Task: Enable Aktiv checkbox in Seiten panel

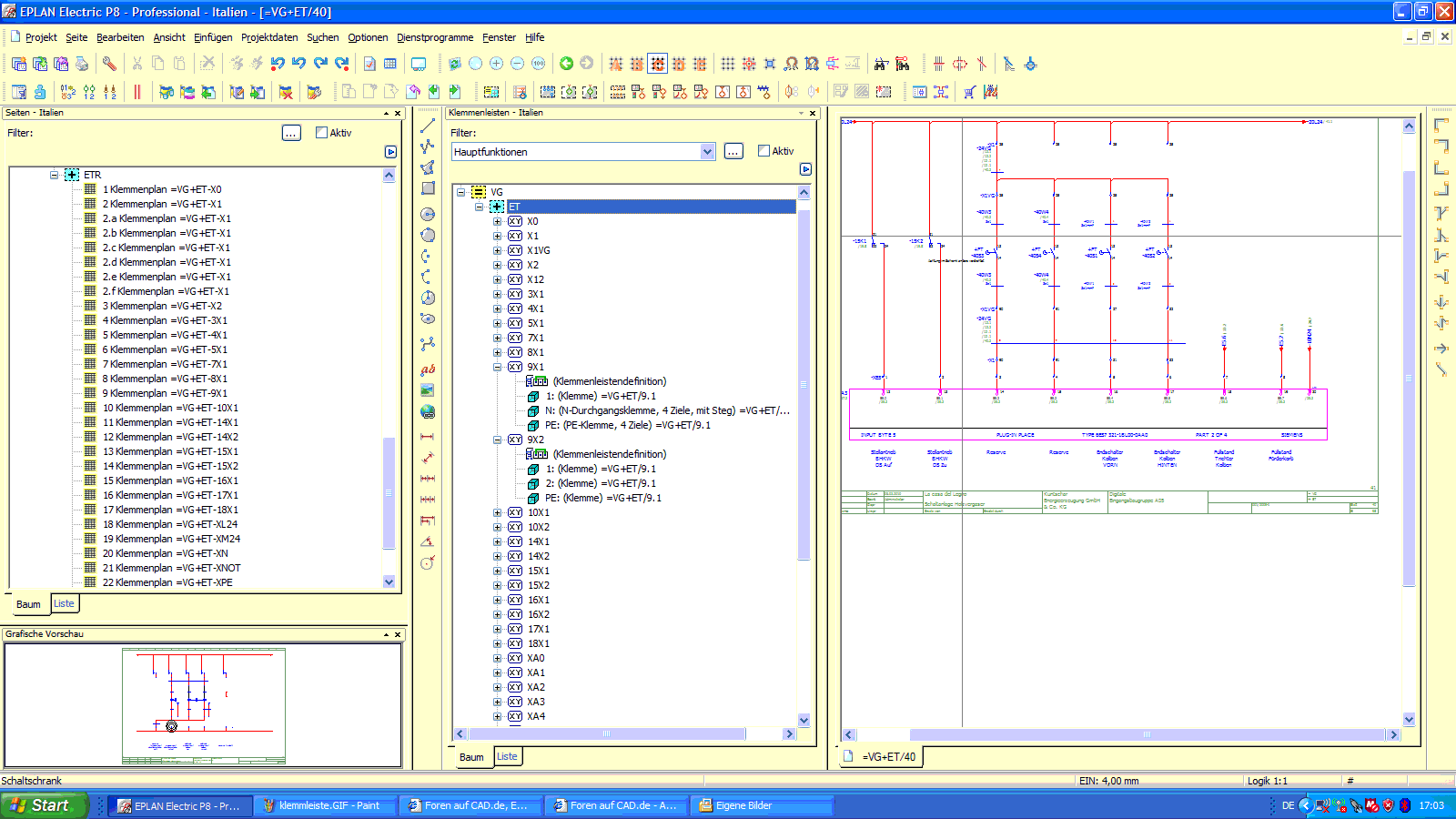Action: [x=321, y=133]
